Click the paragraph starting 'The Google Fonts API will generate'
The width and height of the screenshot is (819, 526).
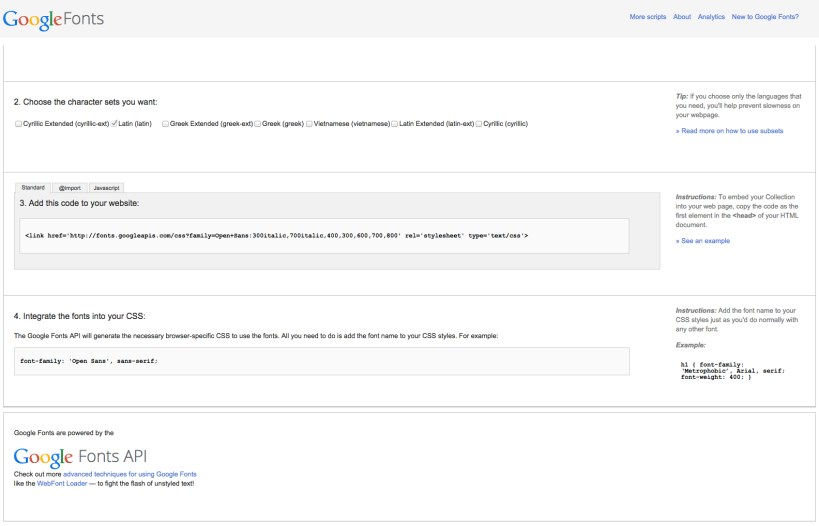coord(256,336)
